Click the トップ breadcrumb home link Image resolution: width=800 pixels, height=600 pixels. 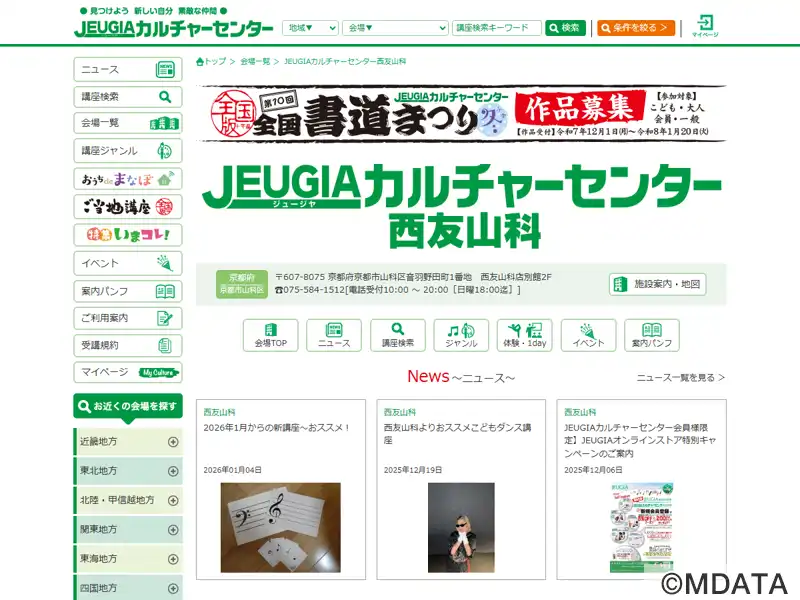click(211, 61)
